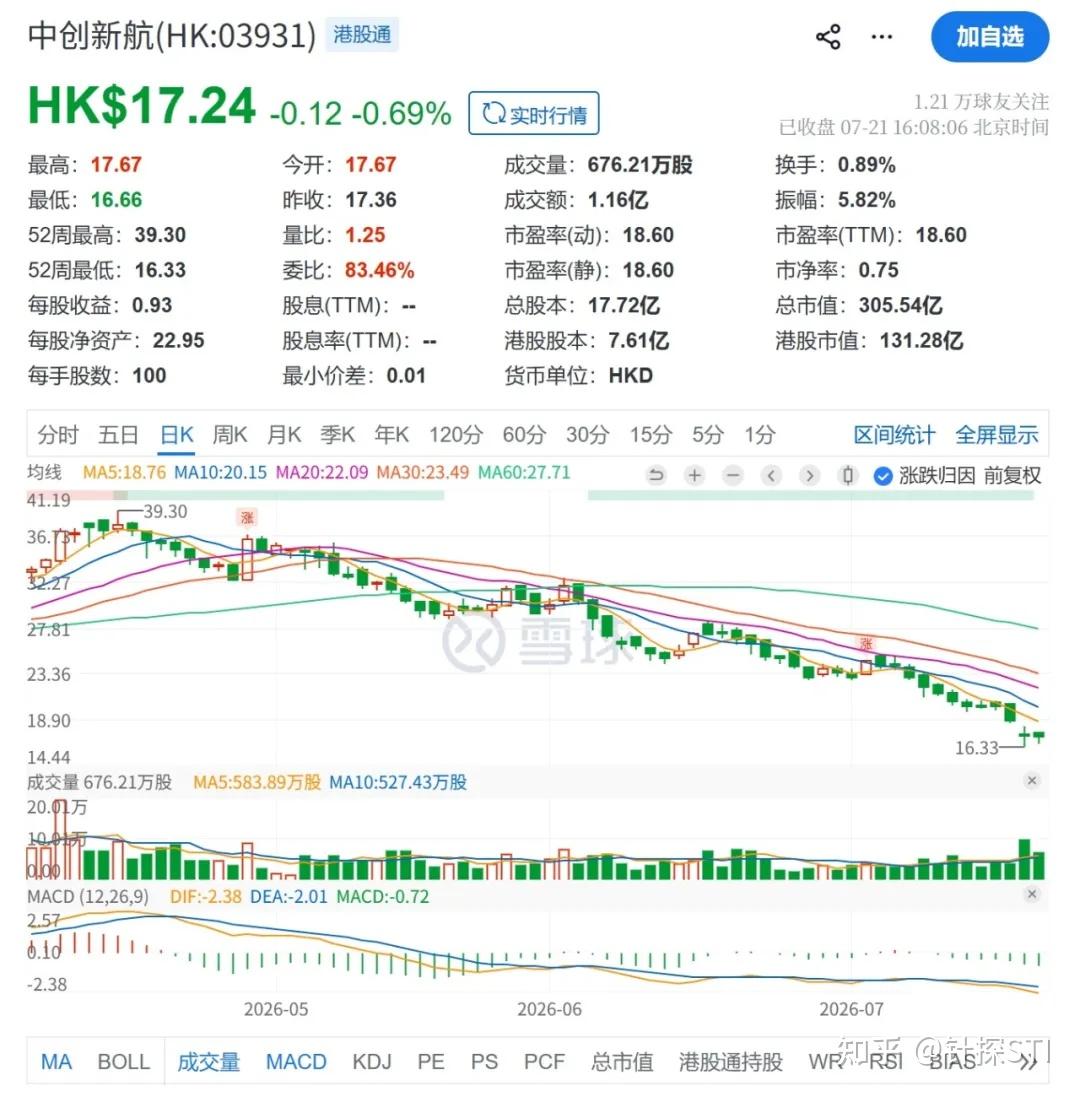Shift chart left with the left chevron
The image size is (1080, 1097).
click(x=771, y=476)
